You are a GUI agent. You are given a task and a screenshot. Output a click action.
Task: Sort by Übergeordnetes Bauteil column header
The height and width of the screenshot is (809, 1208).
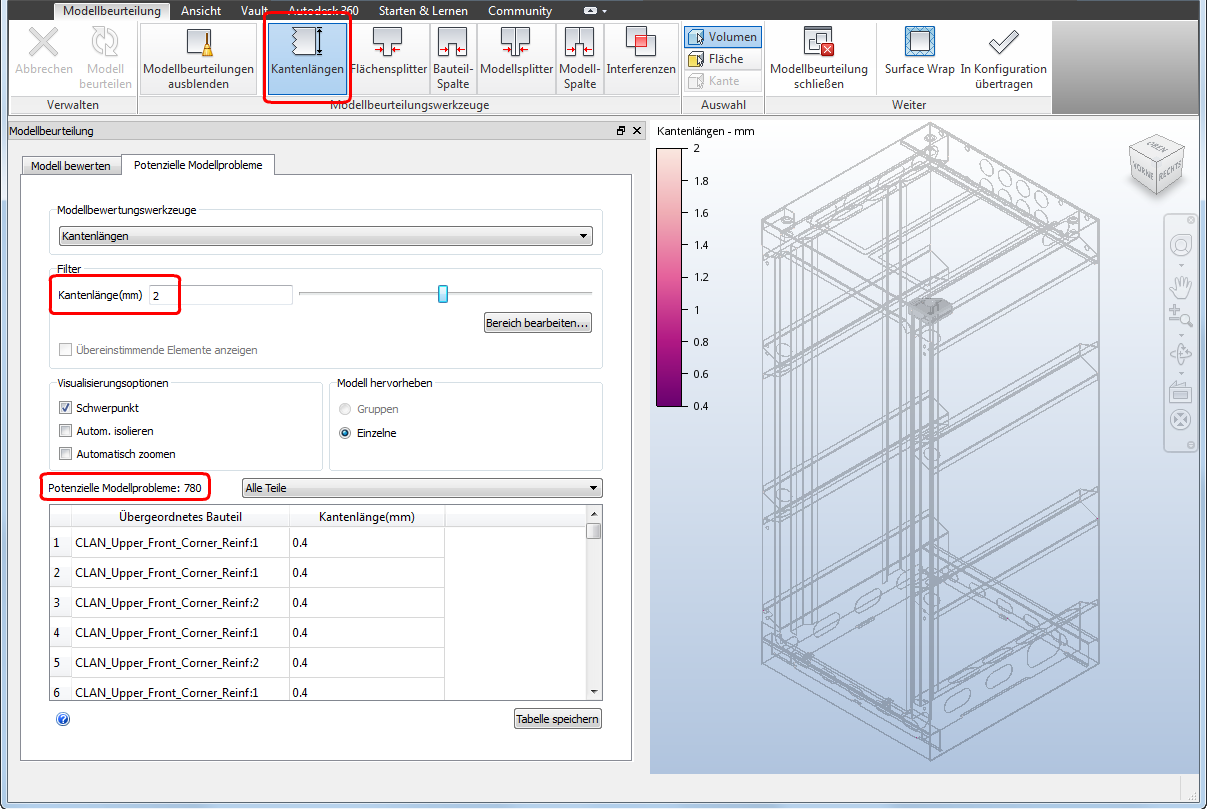(180, 517)
